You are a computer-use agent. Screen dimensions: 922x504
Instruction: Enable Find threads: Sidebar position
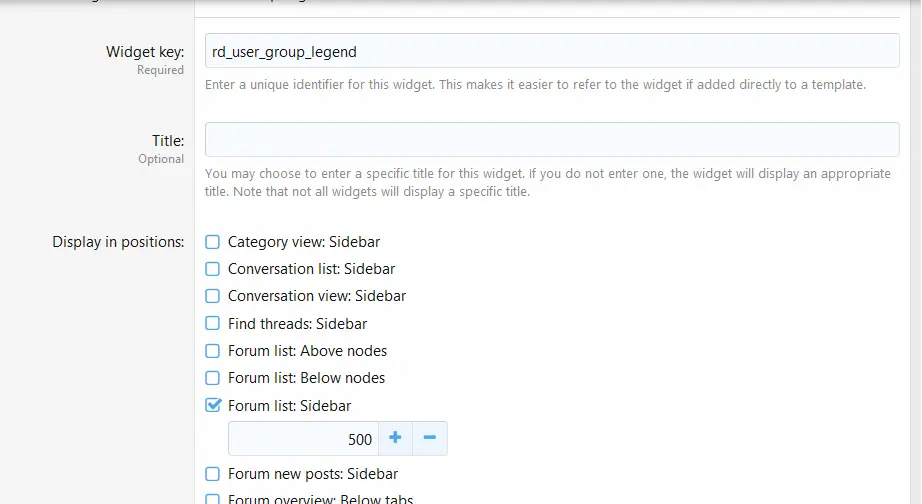pos(212,323)
